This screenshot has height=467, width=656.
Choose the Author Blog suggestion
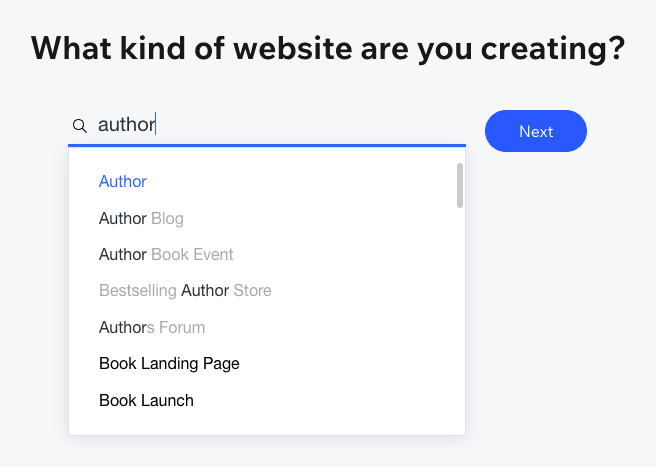coord(141,218)
